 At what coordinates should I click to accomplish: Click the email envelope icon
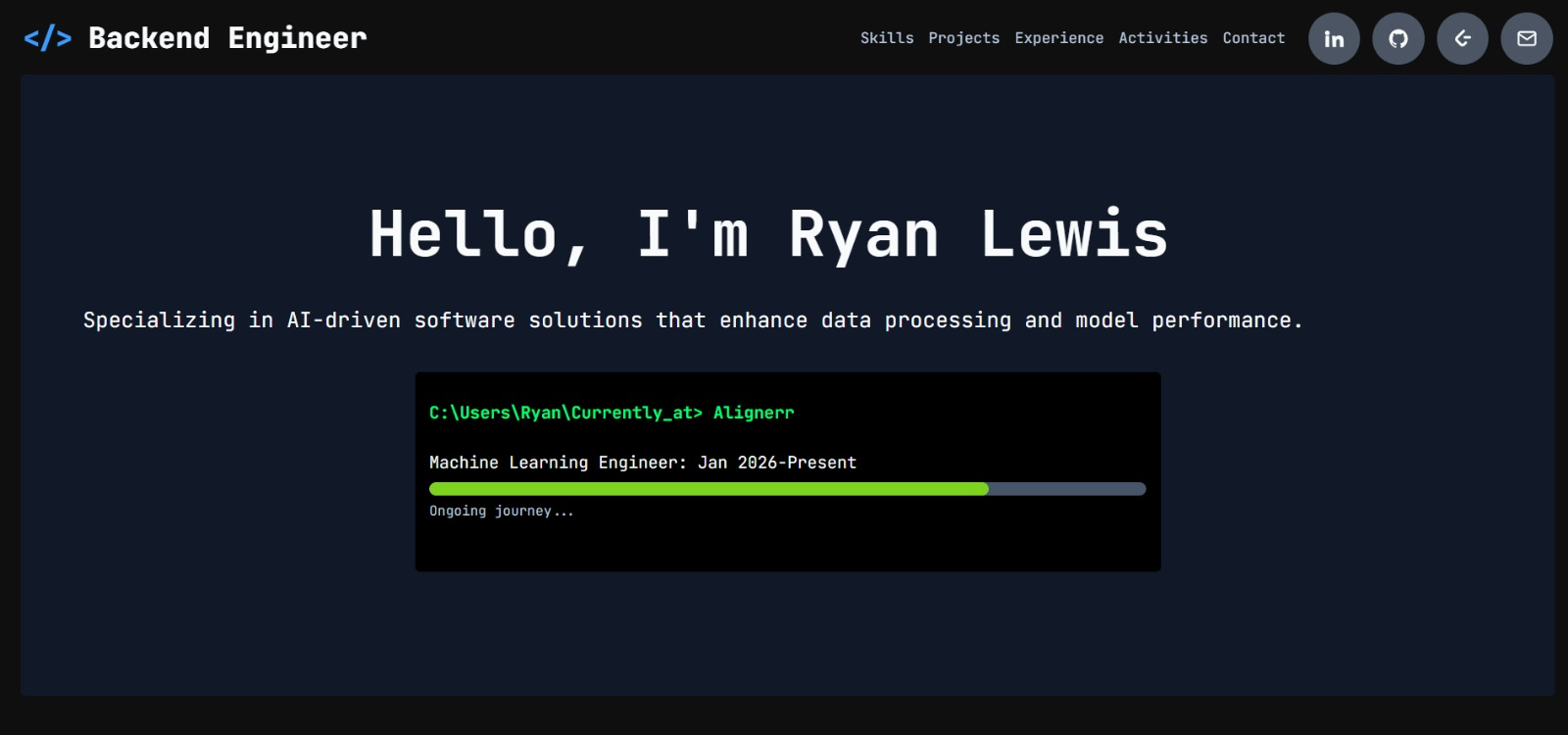tap(1527, 38)
